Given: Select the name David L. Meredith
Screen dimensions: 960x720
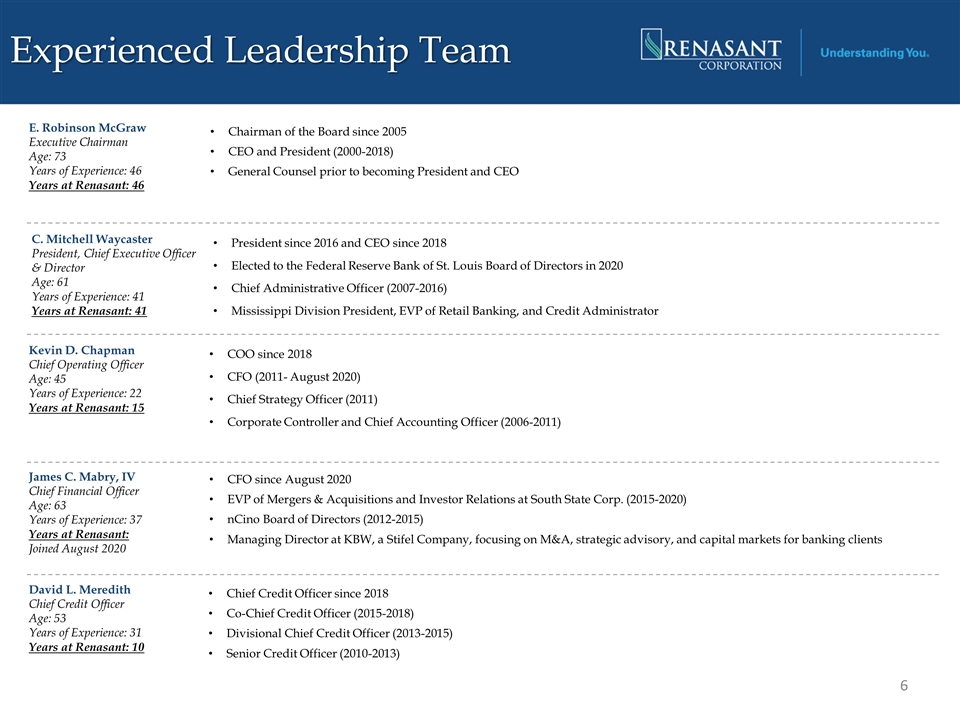Looking at the screenshot, I should coord(80,589).
